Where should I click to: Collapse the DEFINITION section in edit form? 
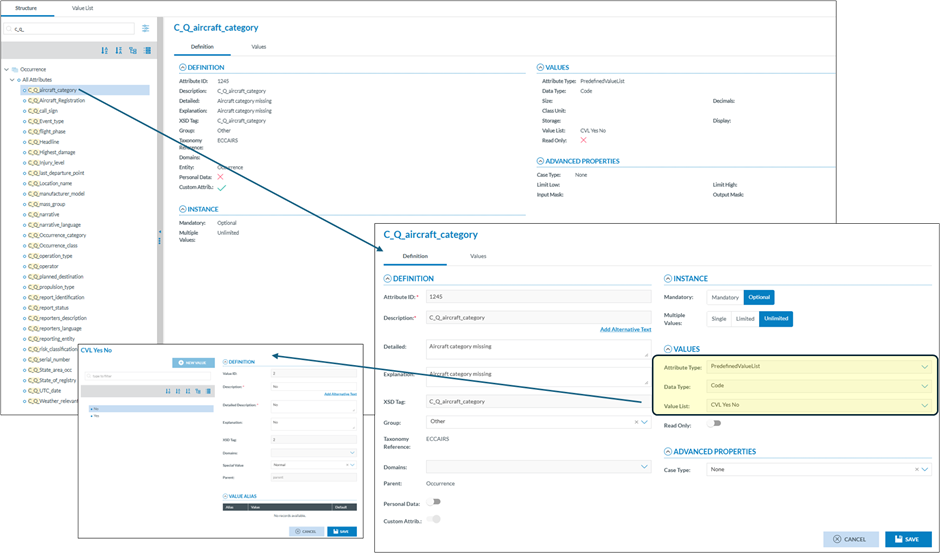[388, 278]
